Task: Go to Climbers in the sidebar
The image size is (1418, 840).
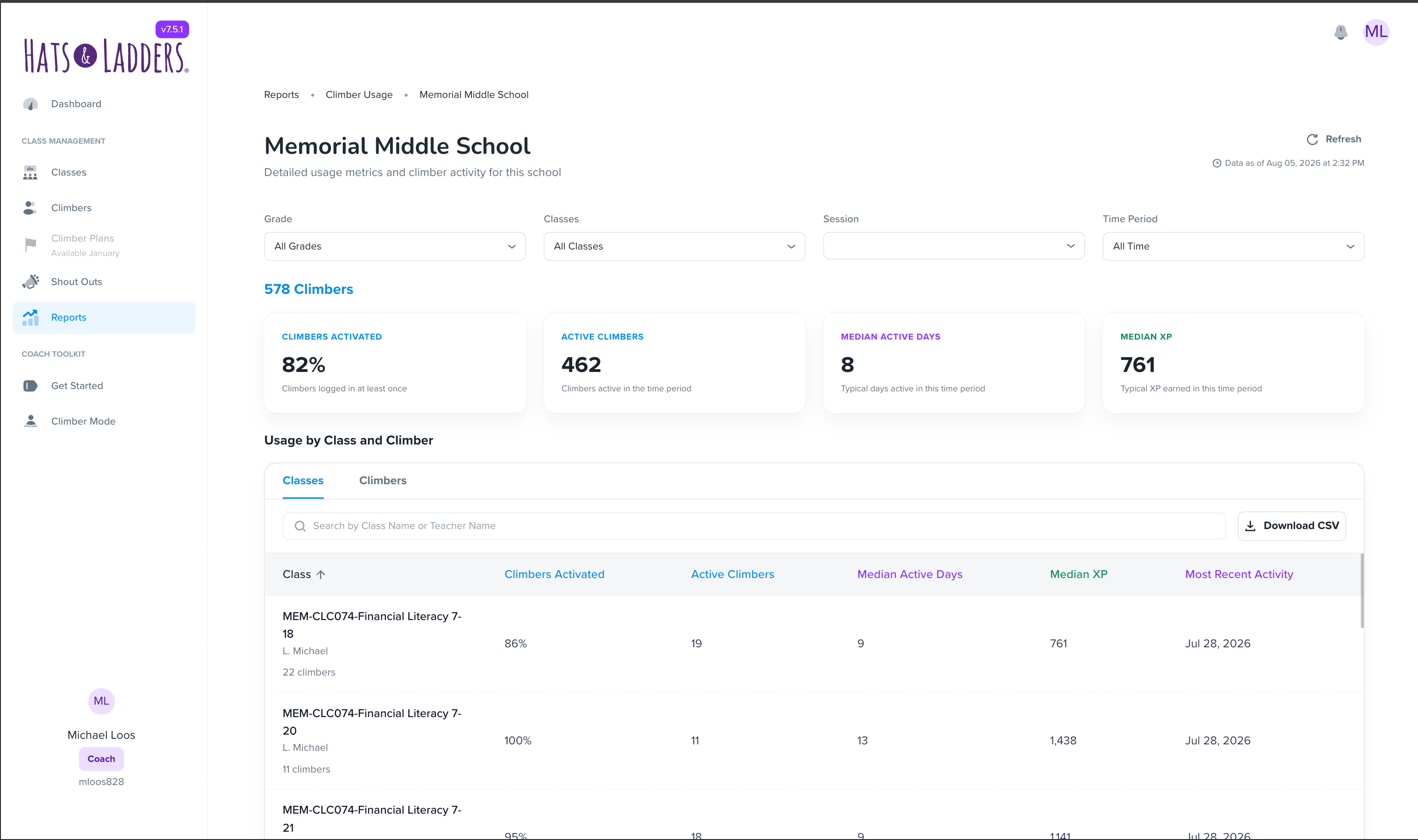Action: [104, 208]
